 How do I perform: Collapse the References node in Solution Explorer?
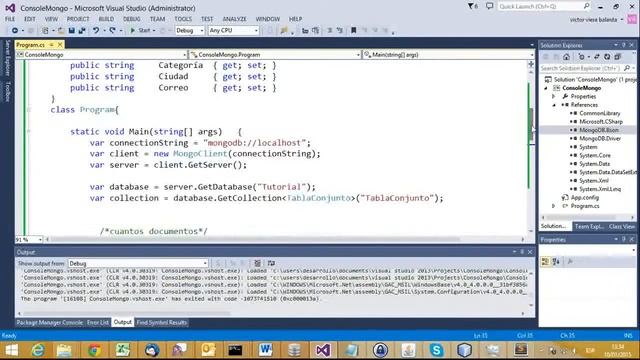[554, 105]
